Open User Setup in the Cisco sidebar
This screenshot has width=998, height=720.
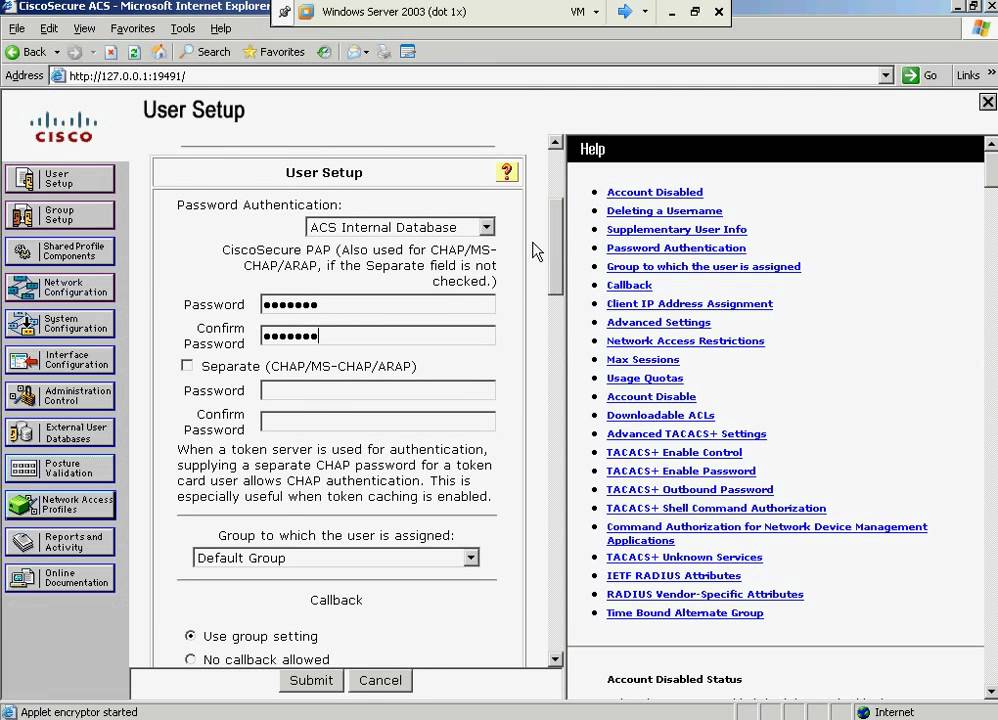[60, 179]
